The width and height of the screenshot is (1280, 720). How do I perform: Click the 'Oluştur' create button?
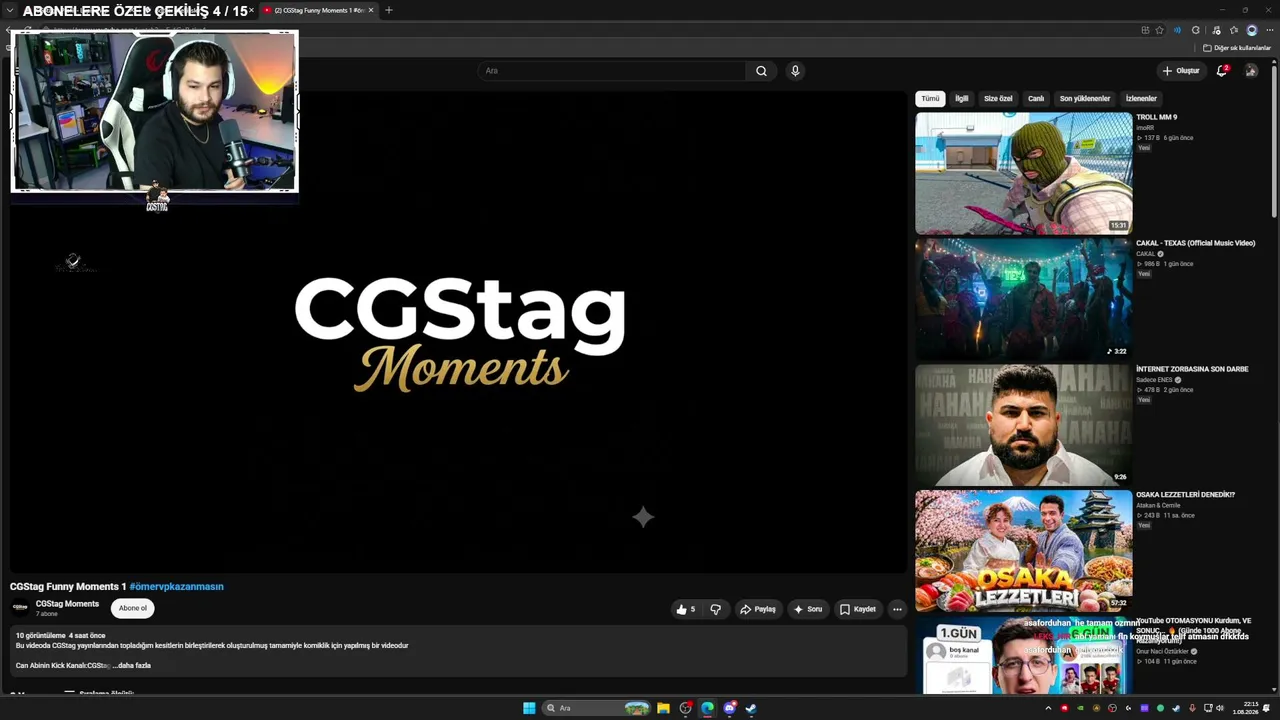click(1181, 71)
